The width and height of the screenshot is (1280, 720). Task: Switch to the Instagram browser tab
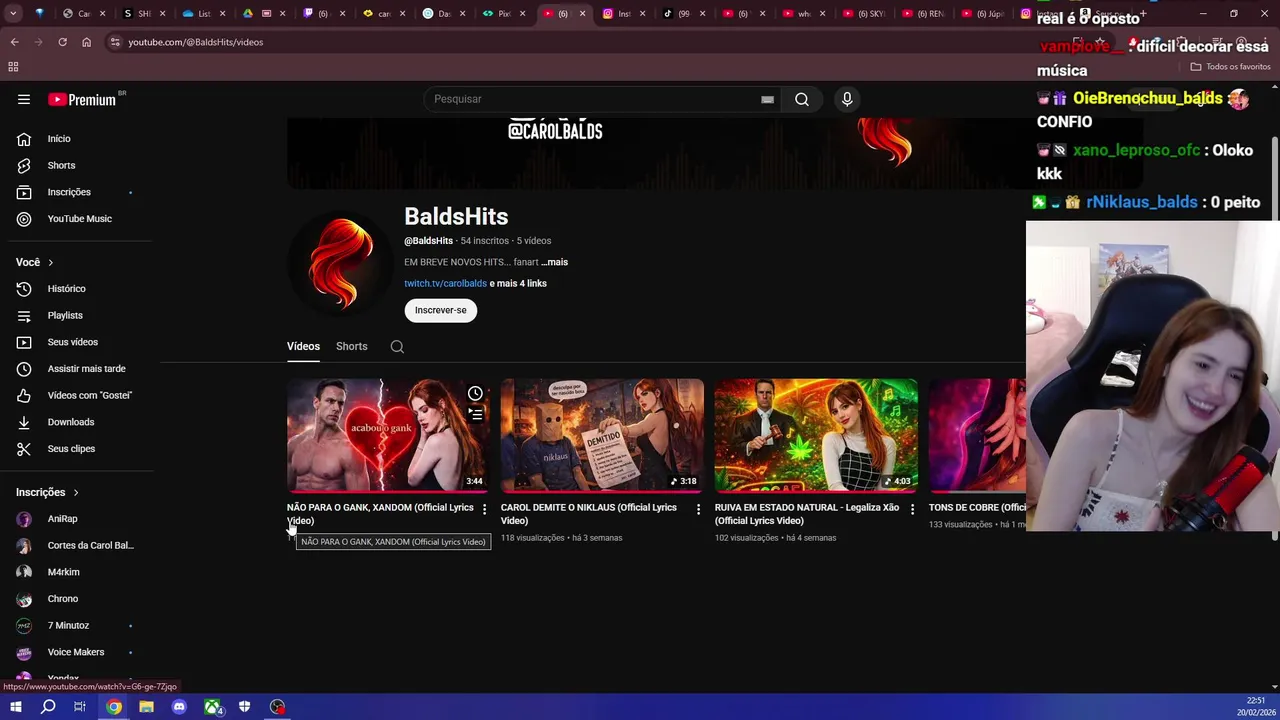623,14
